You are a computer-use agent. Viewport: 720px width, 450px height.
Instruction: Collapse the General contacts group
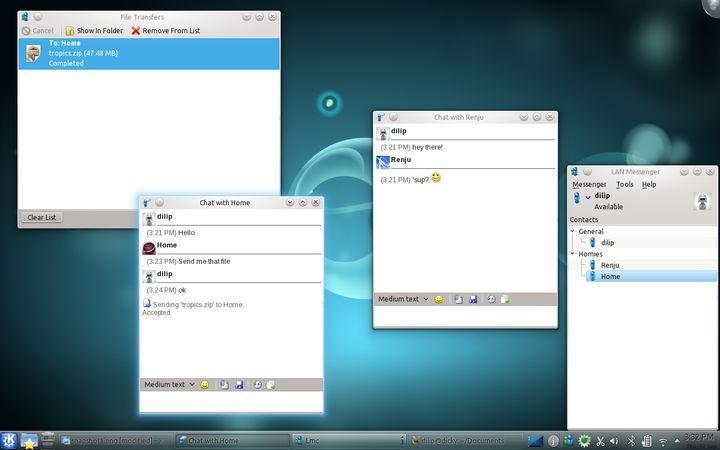(x=574, y=231)
